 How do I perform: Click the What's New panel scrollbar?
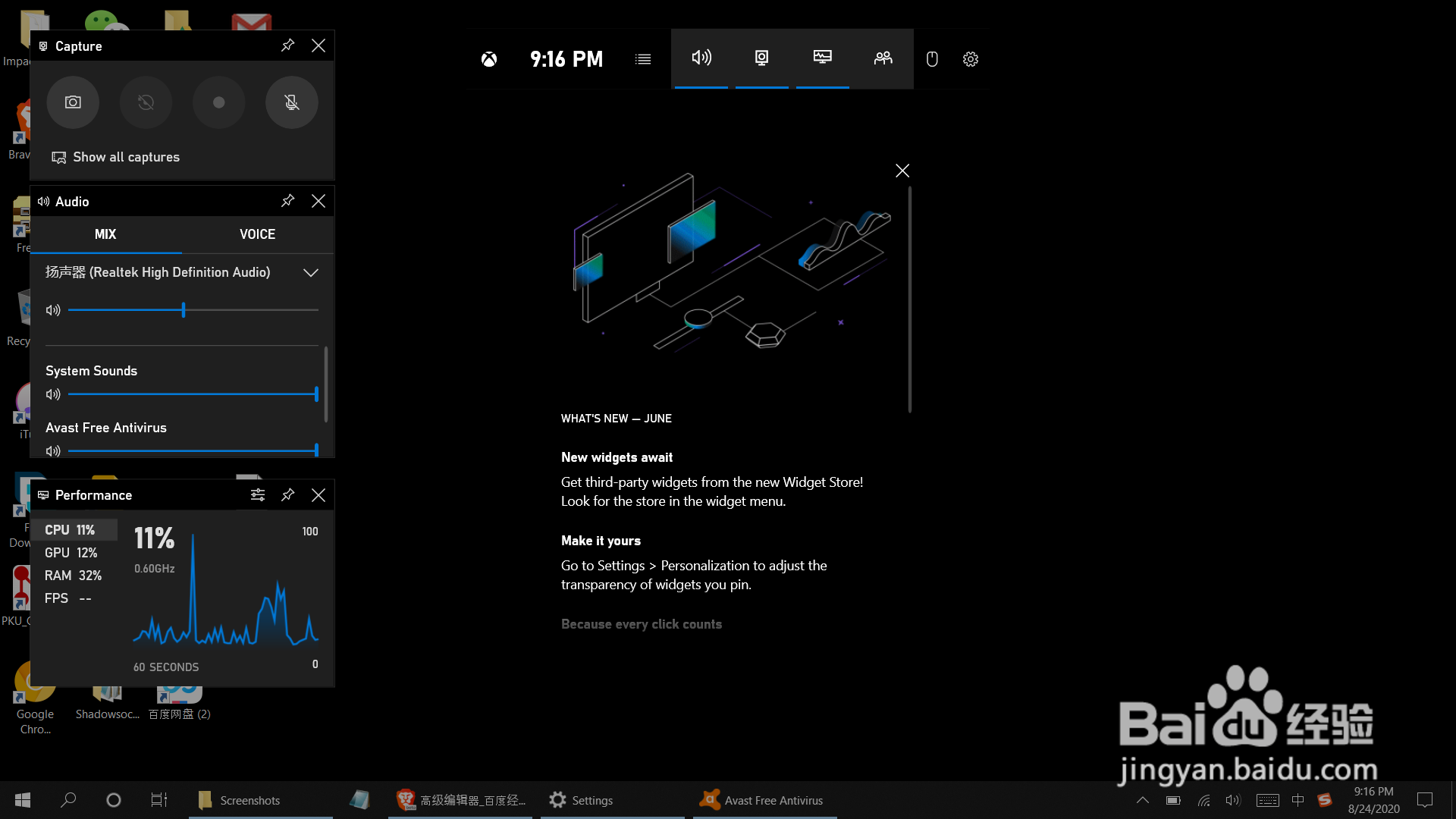point(910,300)
